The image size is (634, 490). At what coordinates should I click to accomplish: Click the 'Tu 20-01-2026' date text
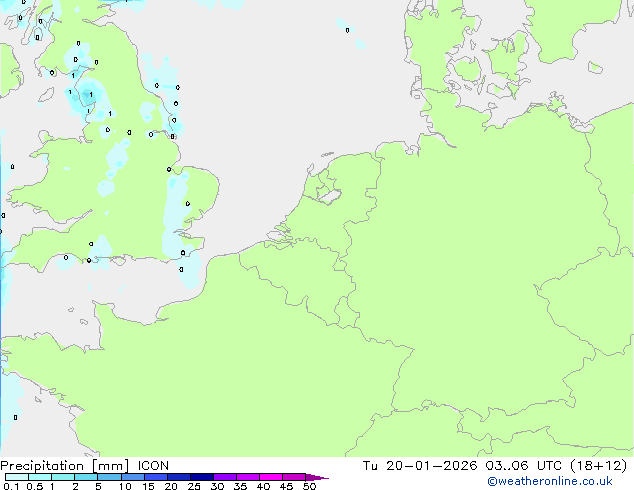click(x=420, y=466)
